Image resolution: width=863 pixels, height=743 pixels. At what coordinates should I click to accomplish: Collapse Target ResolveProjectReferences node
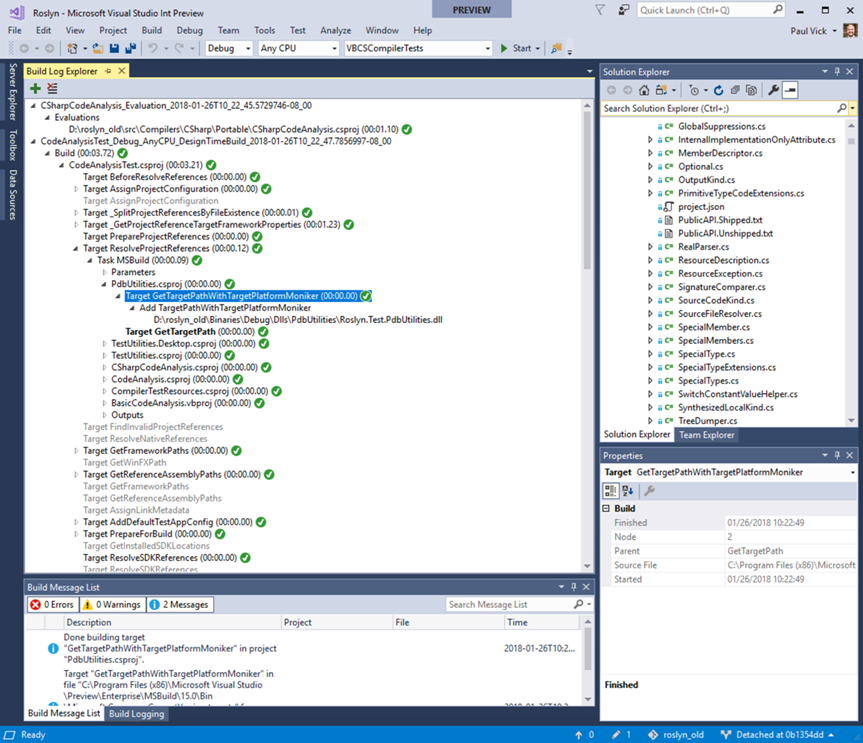(76, 249)
